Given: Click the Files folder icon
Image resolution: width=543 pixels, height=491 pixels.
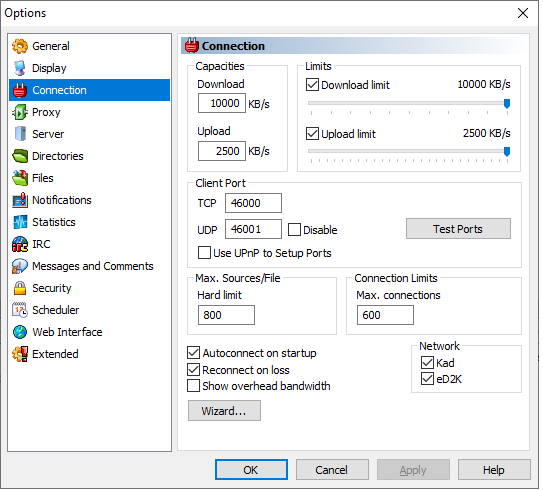Looking at the screenshot, I should click(20, 178).
